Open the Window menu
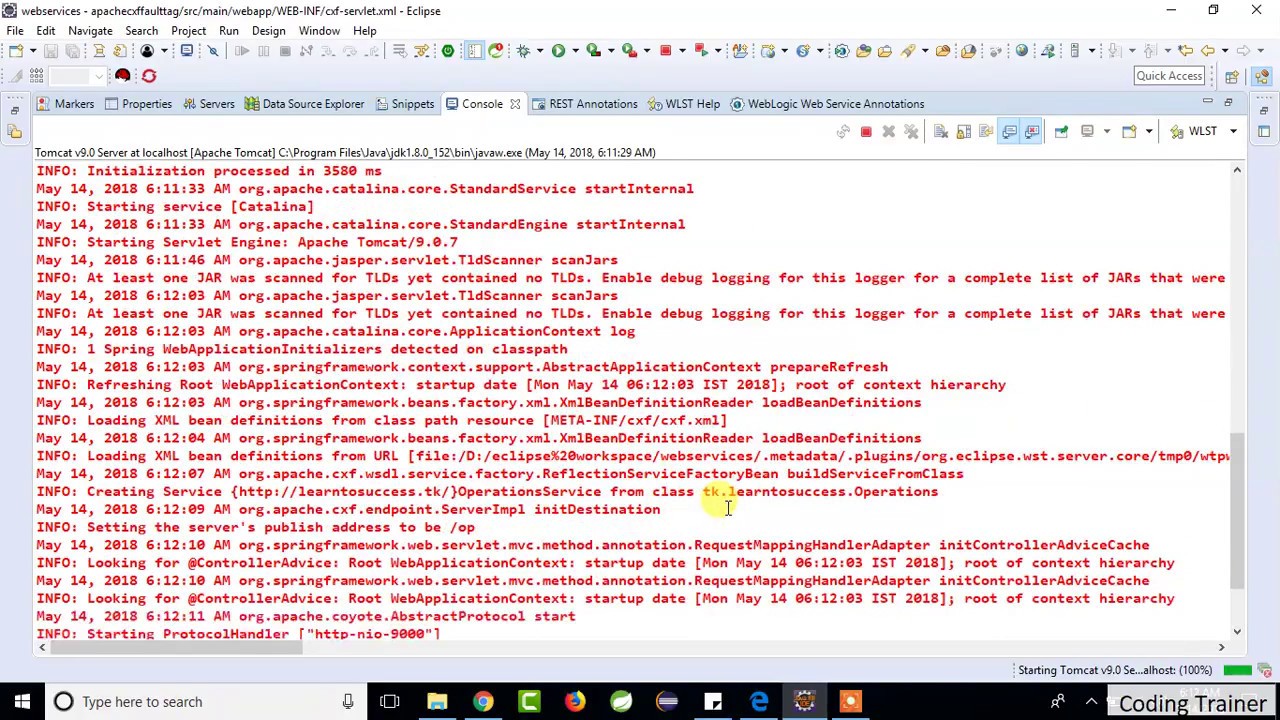This screenshot has width=1280, height=720. tap(319, 30)
